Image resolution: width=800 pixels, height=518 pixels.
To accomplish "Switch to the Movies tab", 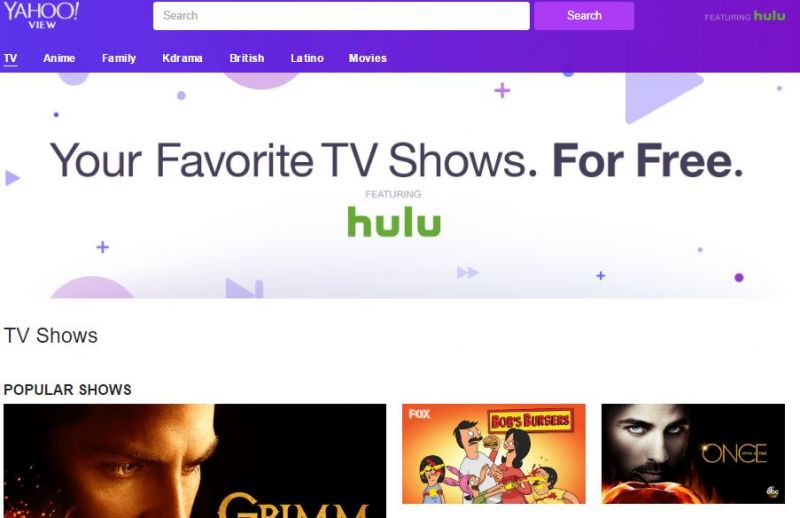I will pyautogui.click(x=368, y=58).
